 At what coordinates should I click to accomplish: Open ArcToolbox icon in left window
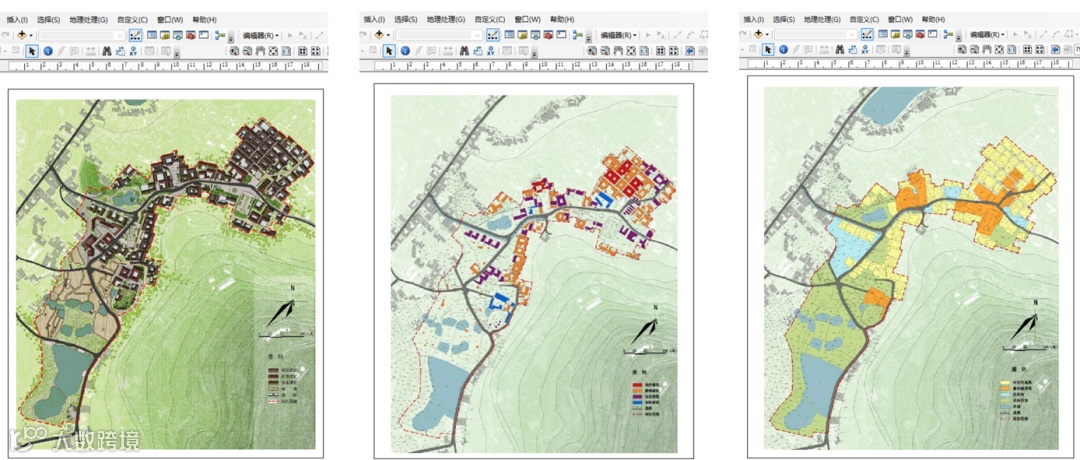click(191, 35)
